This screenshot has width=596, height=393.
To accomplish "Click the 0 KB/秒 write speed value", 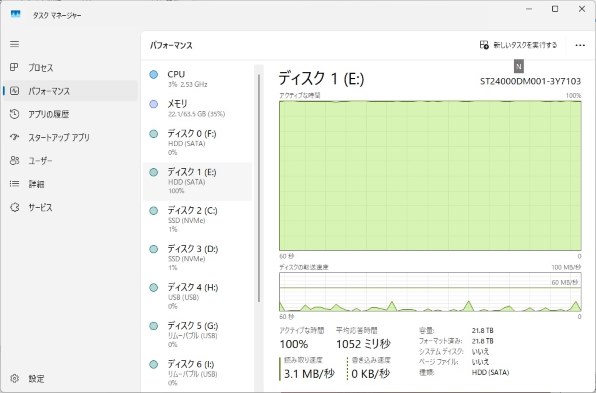I will (371, 374).
